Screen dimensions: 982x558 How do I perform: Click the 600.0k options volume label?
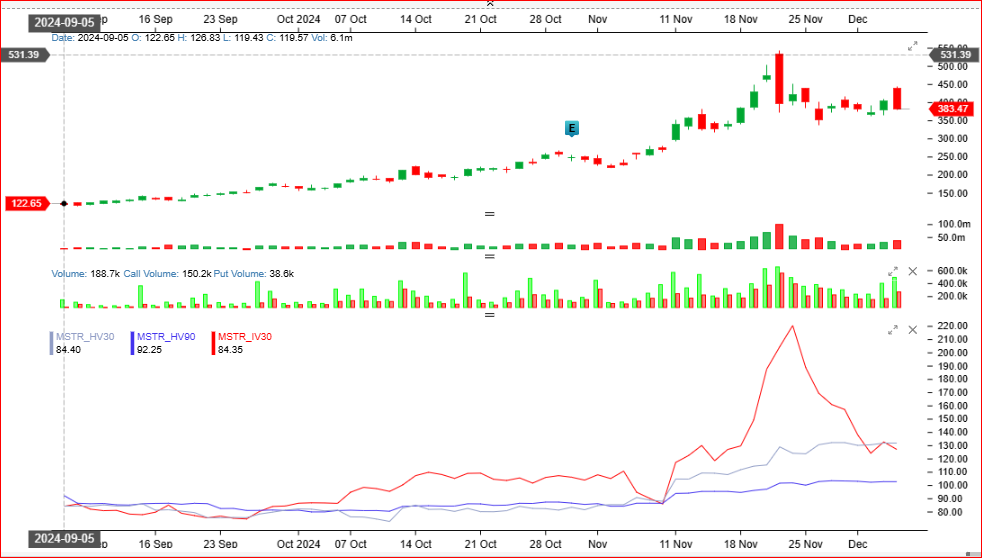[952, 271]
